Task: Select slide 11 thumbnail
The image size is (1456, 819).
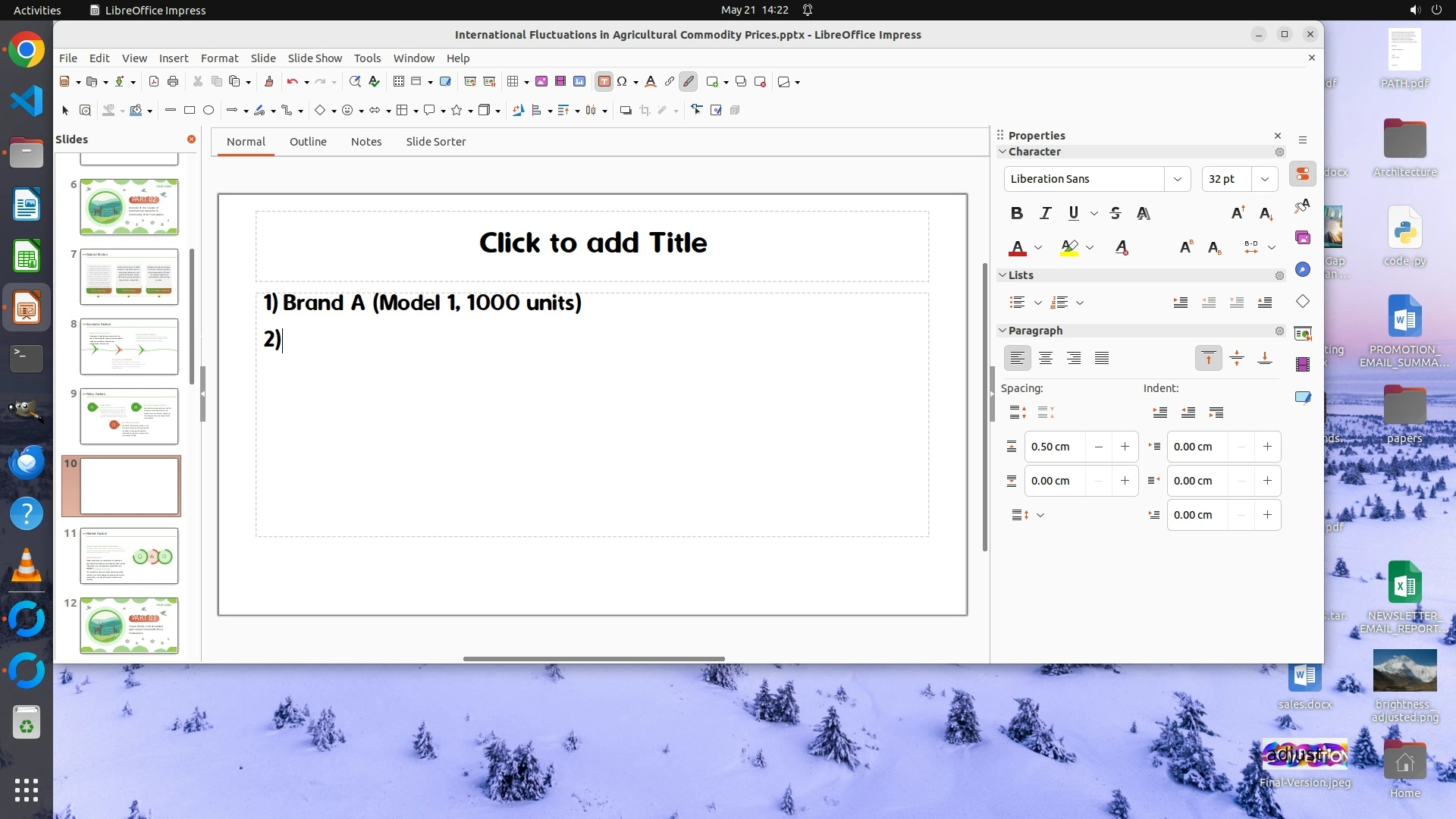Action: point(129,557)
